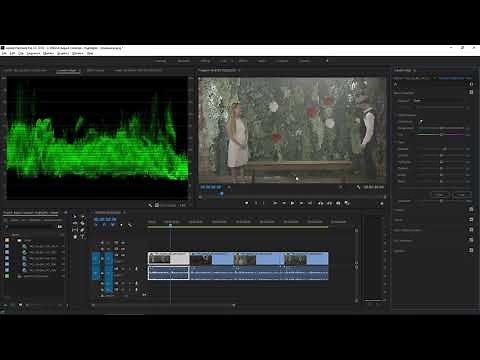Select the sequence item in Project panel

tap(35, 276)
